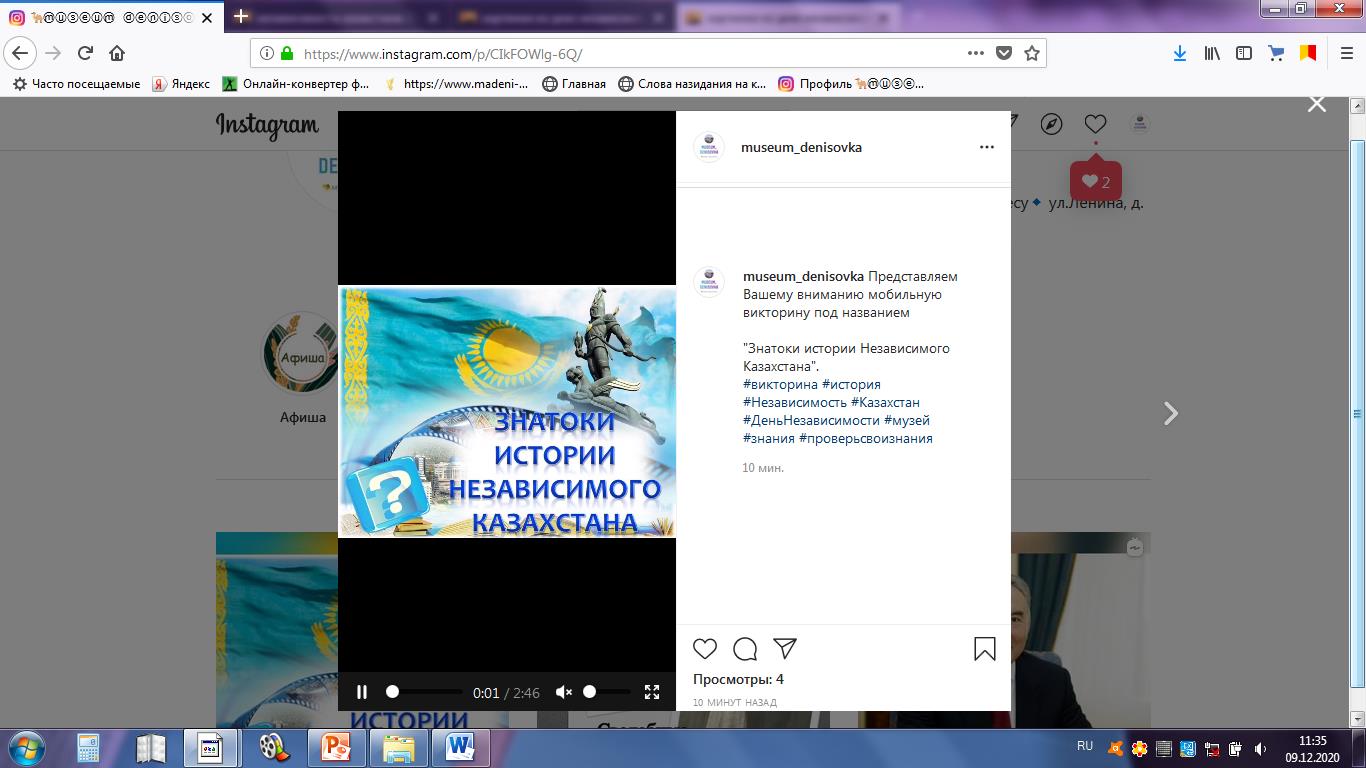Click the shopping cart extension icon

[1276, 53]
